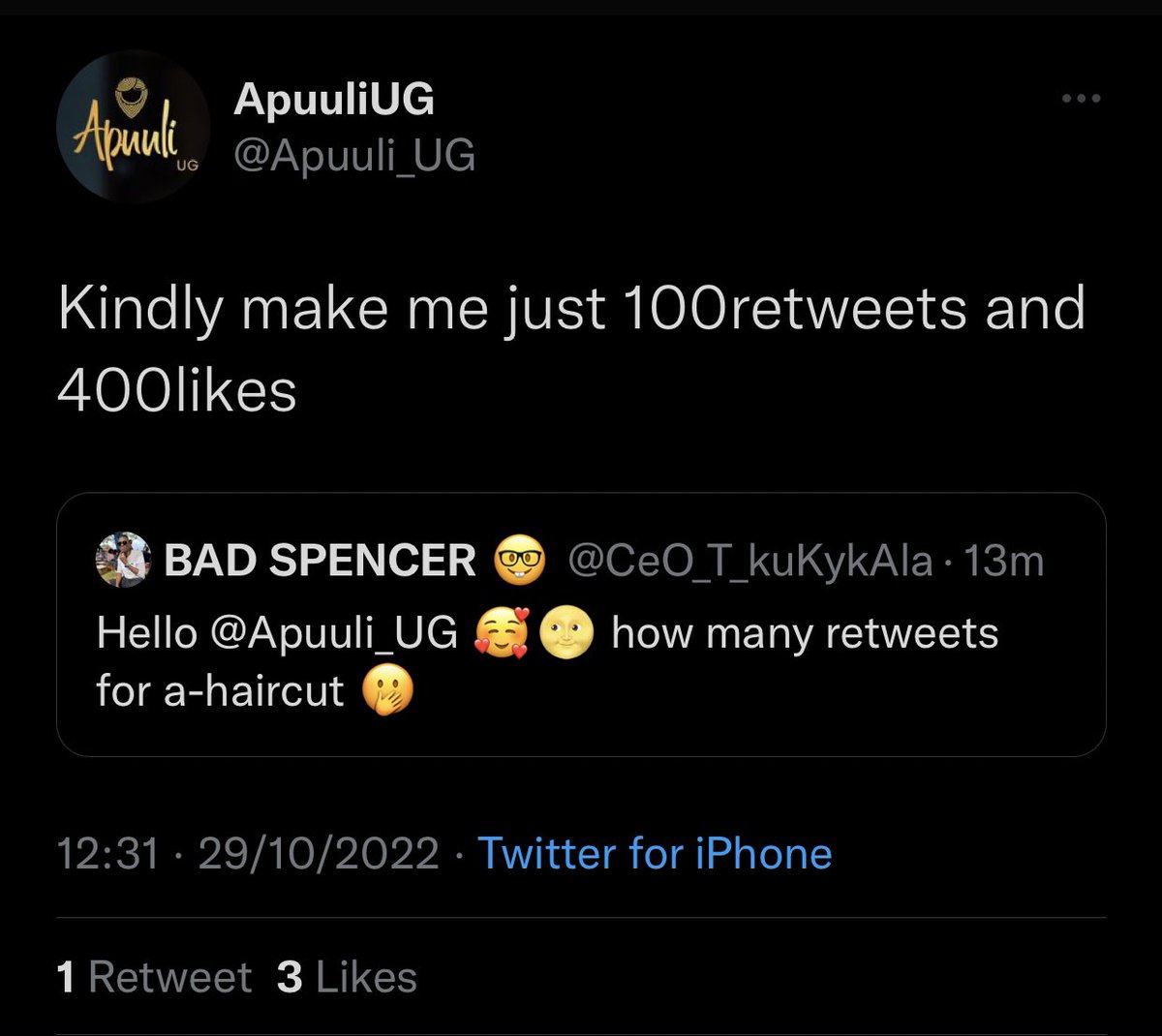Open the ApuuliUG display name
1162x1036 pixels.
coord(334,99)
